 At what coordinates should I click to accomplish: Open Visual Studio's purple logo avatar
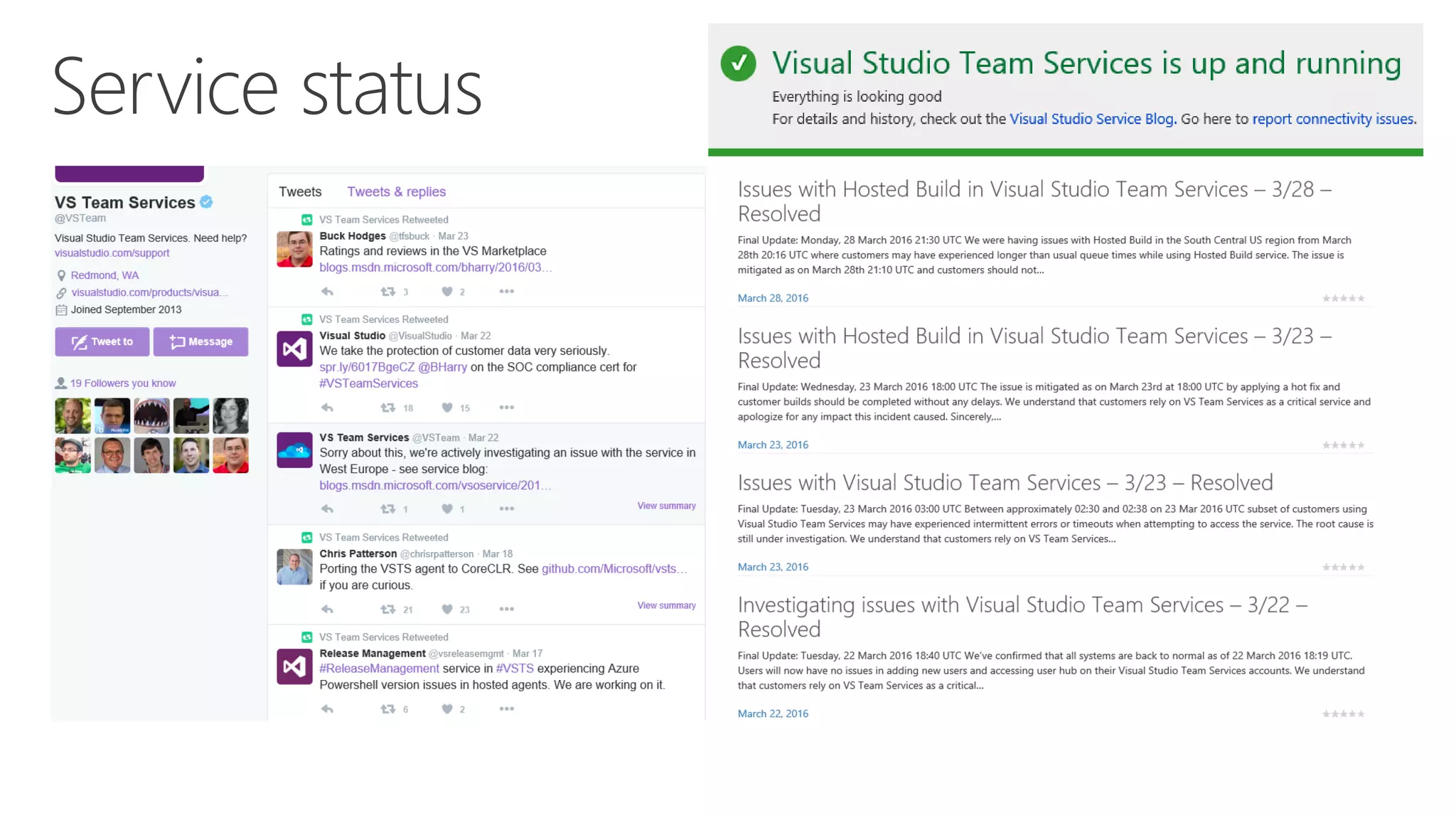point(294,349)
